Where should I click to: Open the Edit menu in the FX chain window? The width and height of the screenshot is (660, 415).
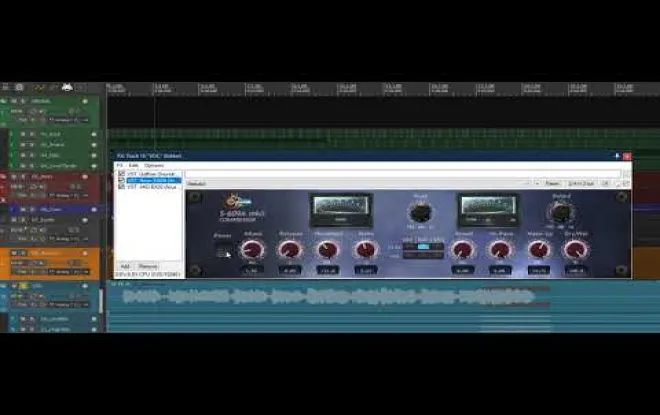point(133,165)
